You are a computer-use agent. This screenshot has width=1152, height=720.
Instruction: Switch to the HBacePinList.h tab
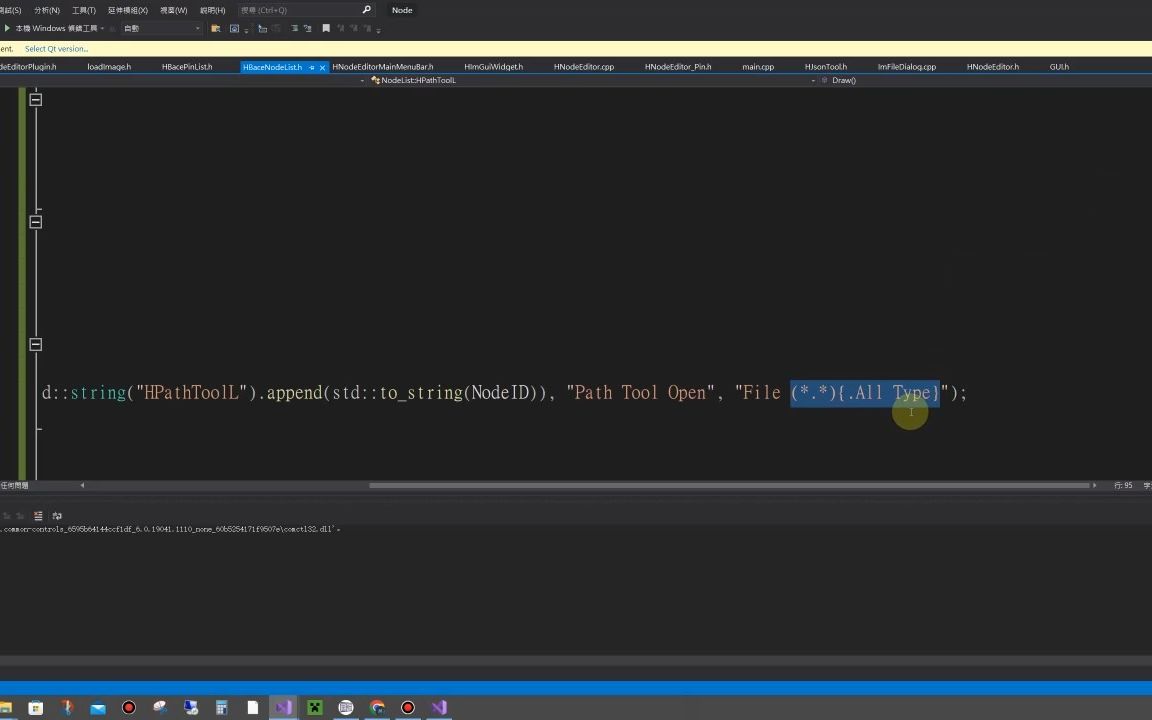(x=187, y=67)
